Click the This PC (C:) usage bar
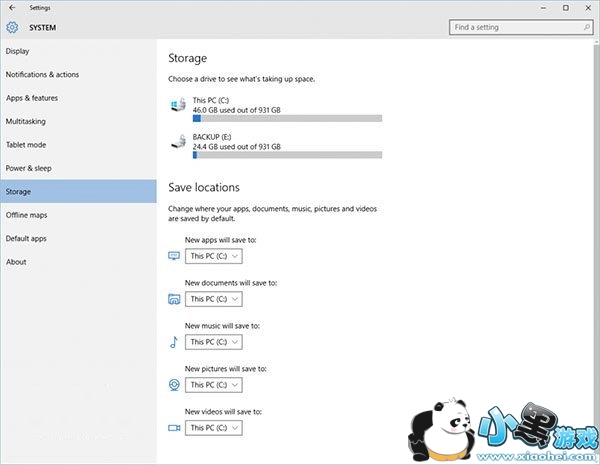 click(x=287, y=119)
